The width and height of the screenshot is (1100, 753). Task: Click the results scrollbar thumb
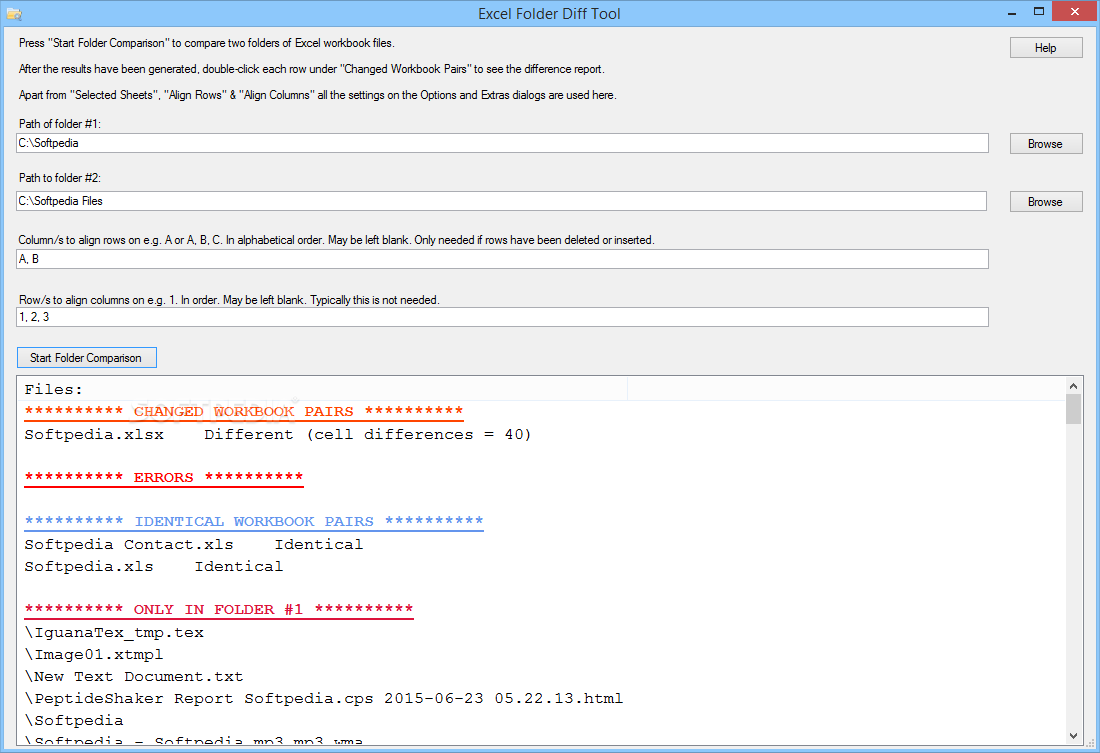[x=1073, y=409]
